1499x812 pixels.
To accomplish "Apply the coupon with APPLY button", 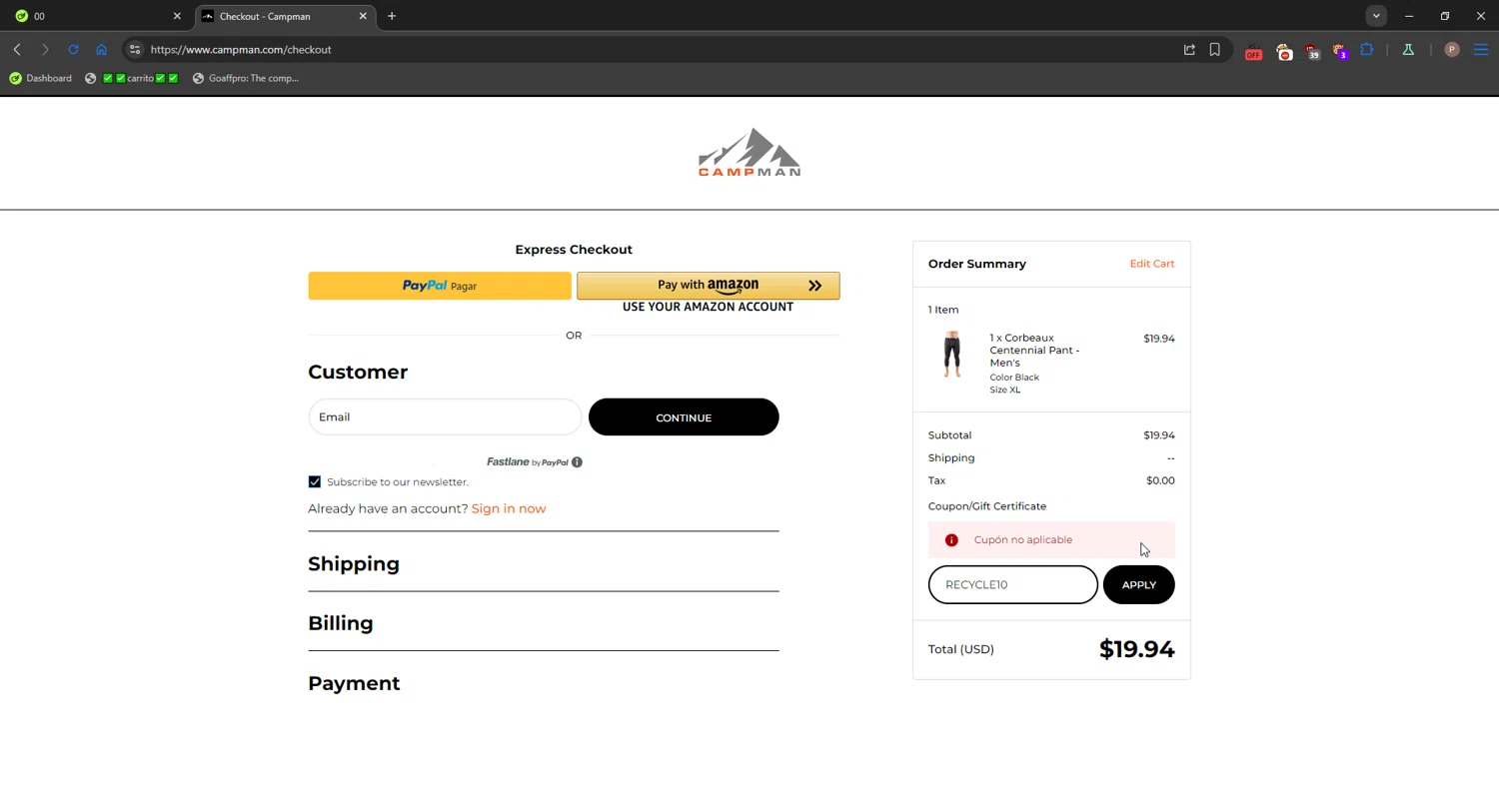I will click(1139, 585).
